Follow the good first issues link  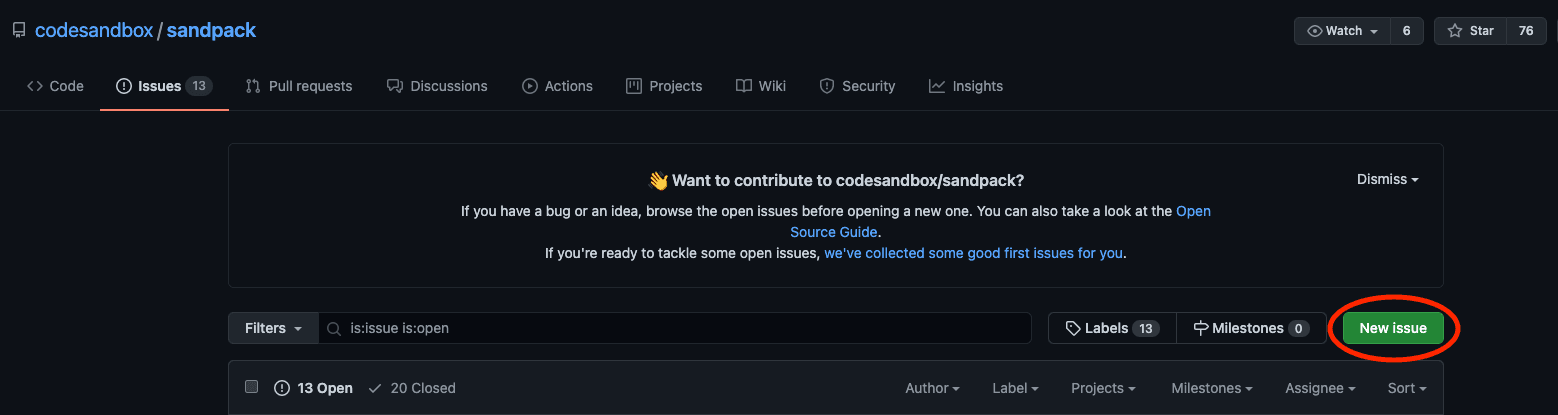pyautogui.click(x=973, y=253)
